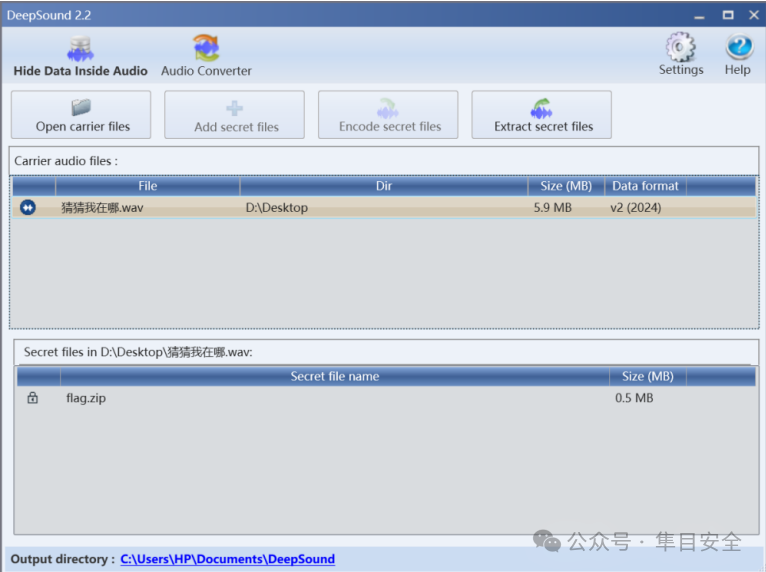The height and width of the screenshot is (572, 766).
Task: Sort carrier list by Size (MB) header
Action: [x=566, y=186]
